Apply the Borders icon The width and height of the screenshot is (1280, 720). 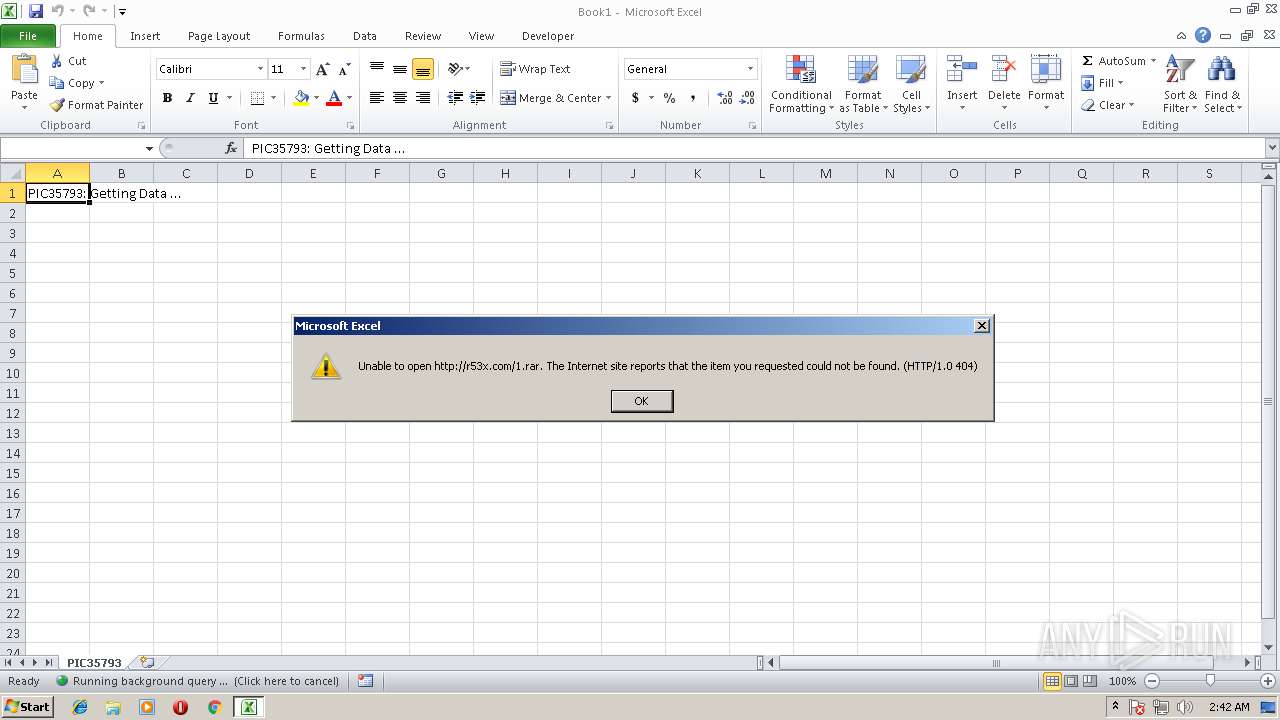pyautogui.click(x=257, y=98)
